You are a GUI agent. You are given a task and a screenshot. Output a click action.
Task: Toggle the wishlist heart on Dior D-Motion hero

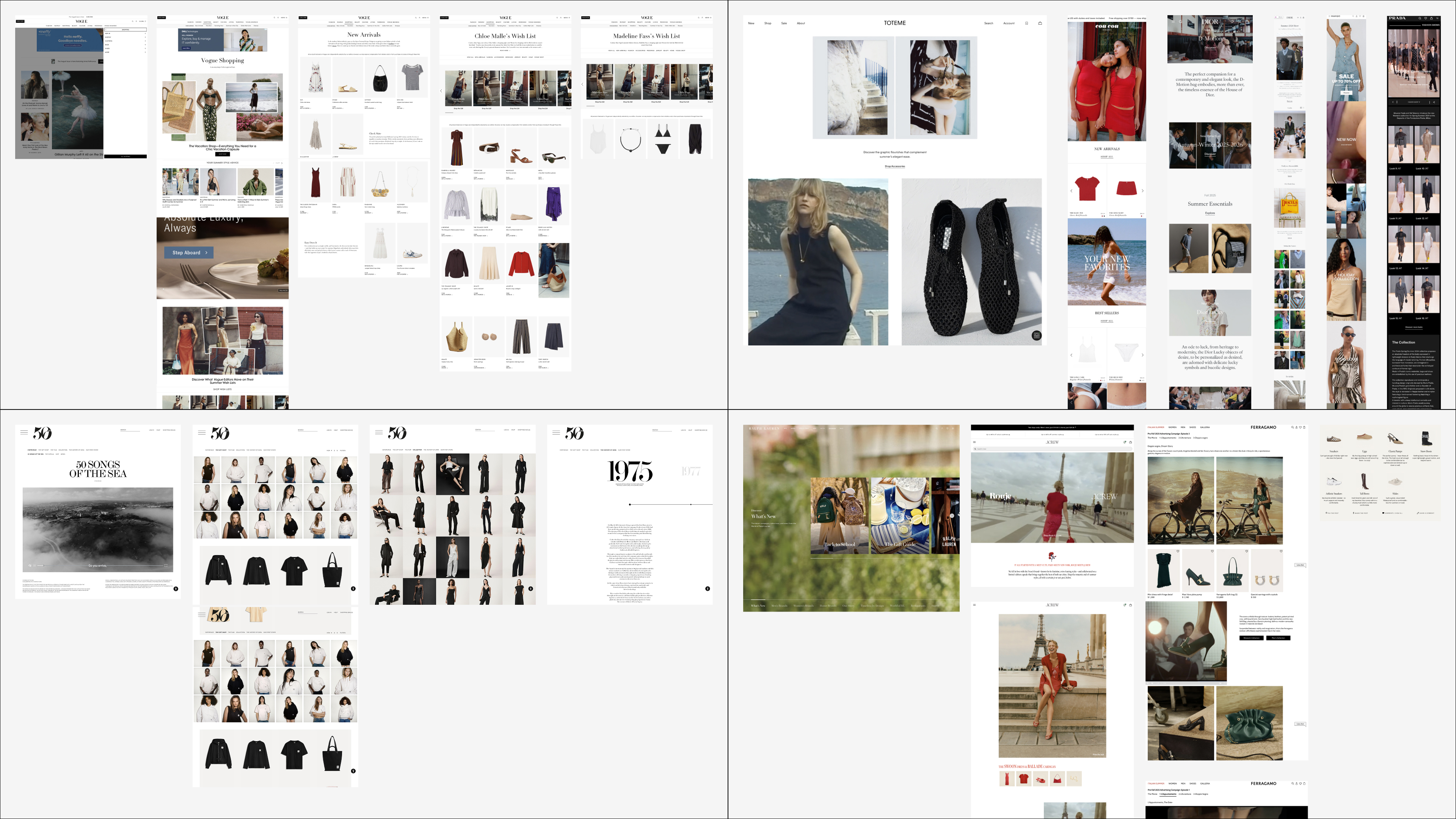pyautogui.click(x=1232, y=22)
